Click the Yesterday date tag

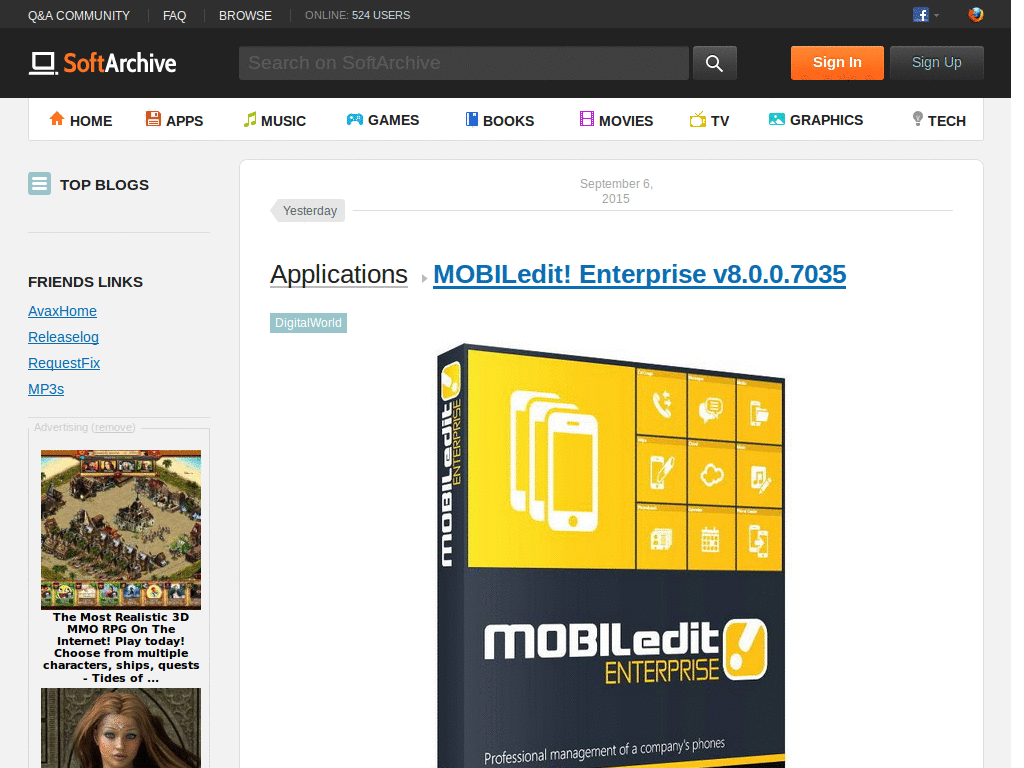(x=310, y=211)
